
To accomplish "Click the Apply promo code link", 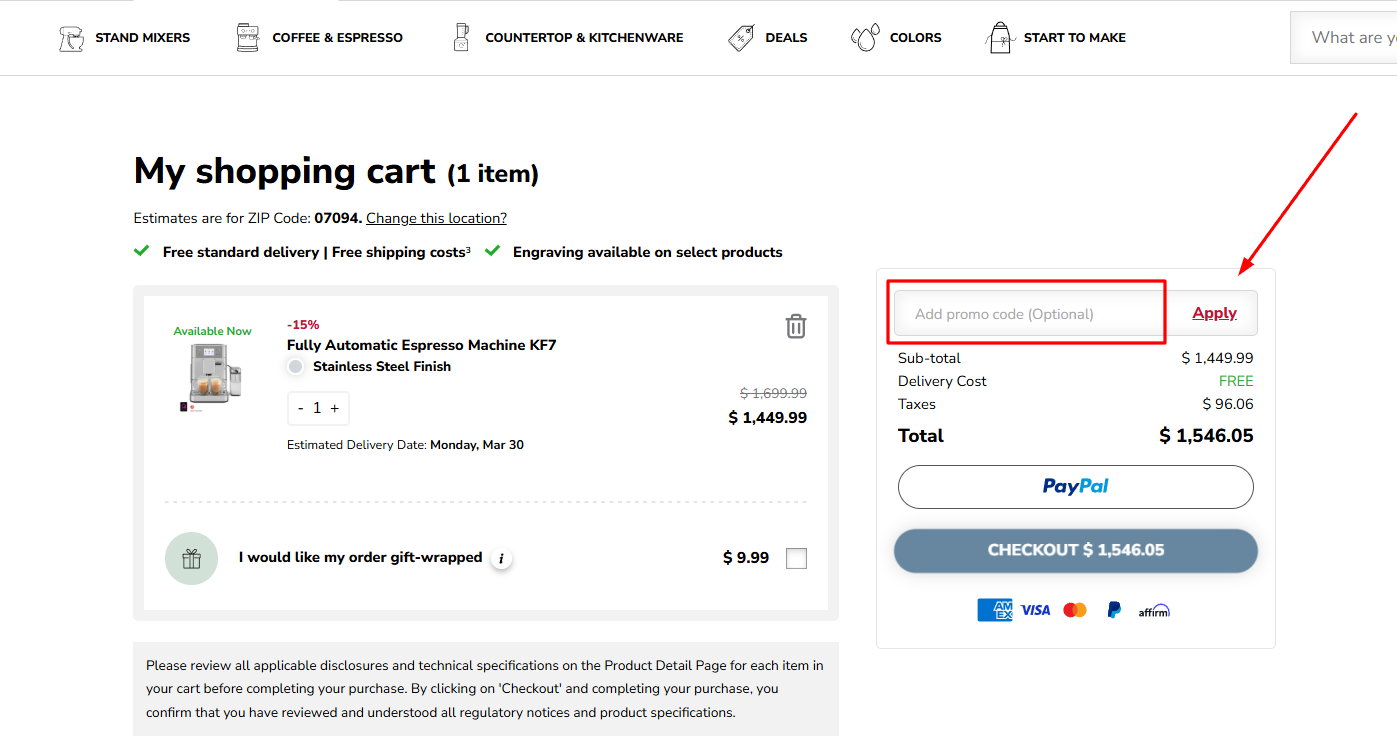I will [1213, 313].
